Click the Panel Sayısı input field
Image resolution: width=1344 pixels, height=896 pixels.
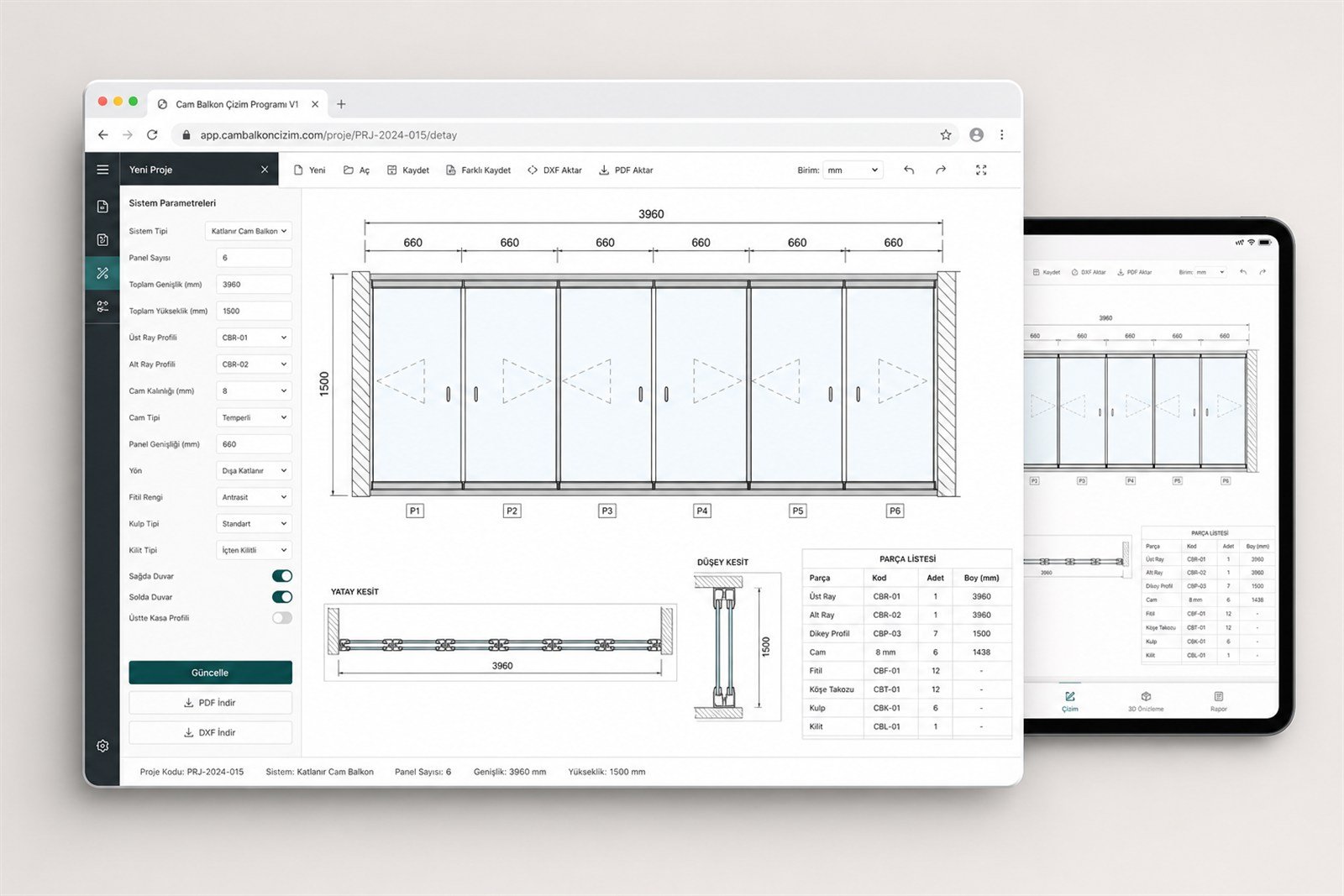[254, 258]
